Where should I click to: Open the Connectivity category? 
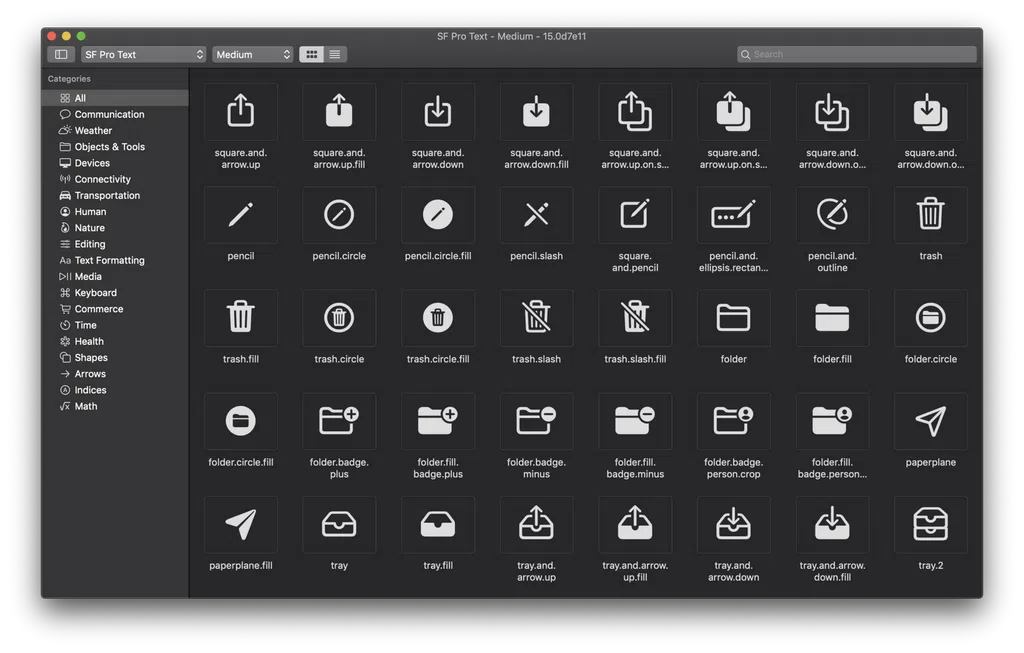[115, 179]
